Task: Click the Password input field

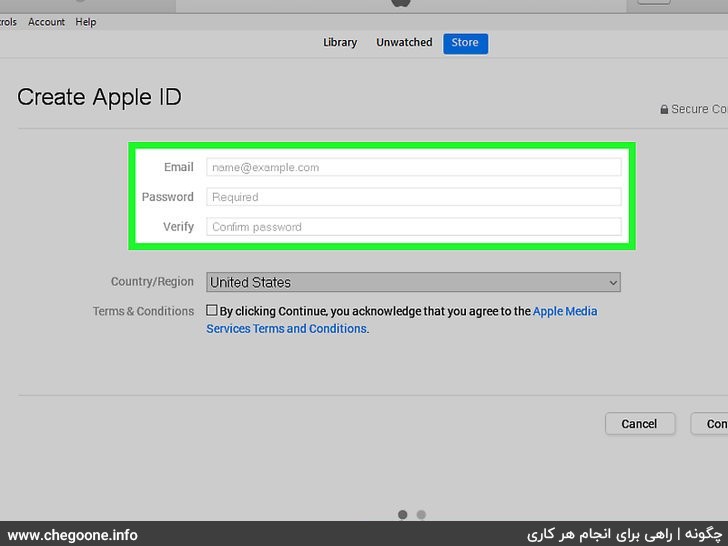Action: pyautogui.click(x=413, y=197)
